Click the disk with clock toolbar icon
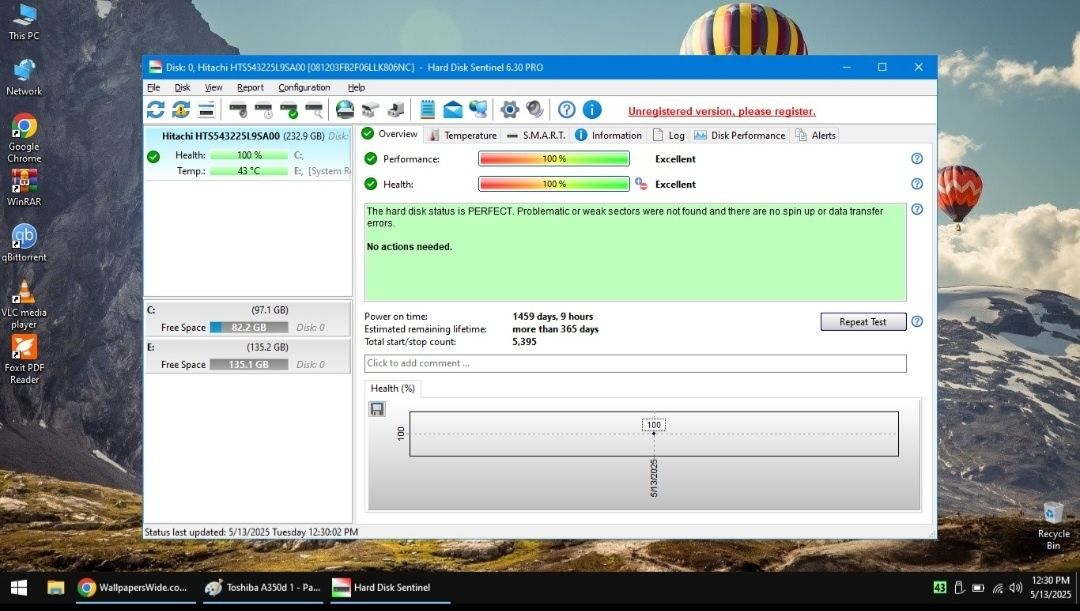 [263, 110]
